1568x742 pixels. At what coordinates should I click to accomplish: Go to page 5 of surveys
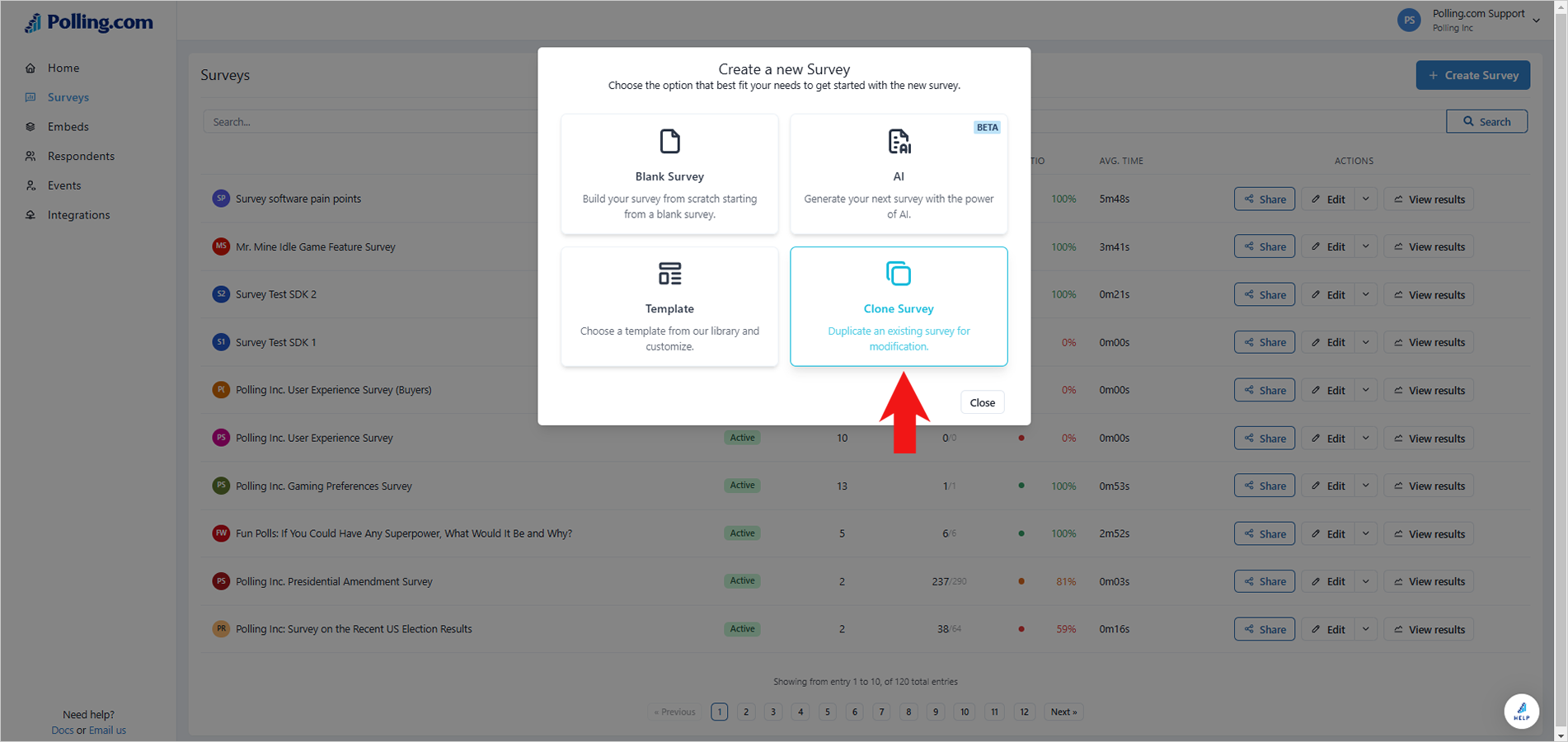(828, 711)
